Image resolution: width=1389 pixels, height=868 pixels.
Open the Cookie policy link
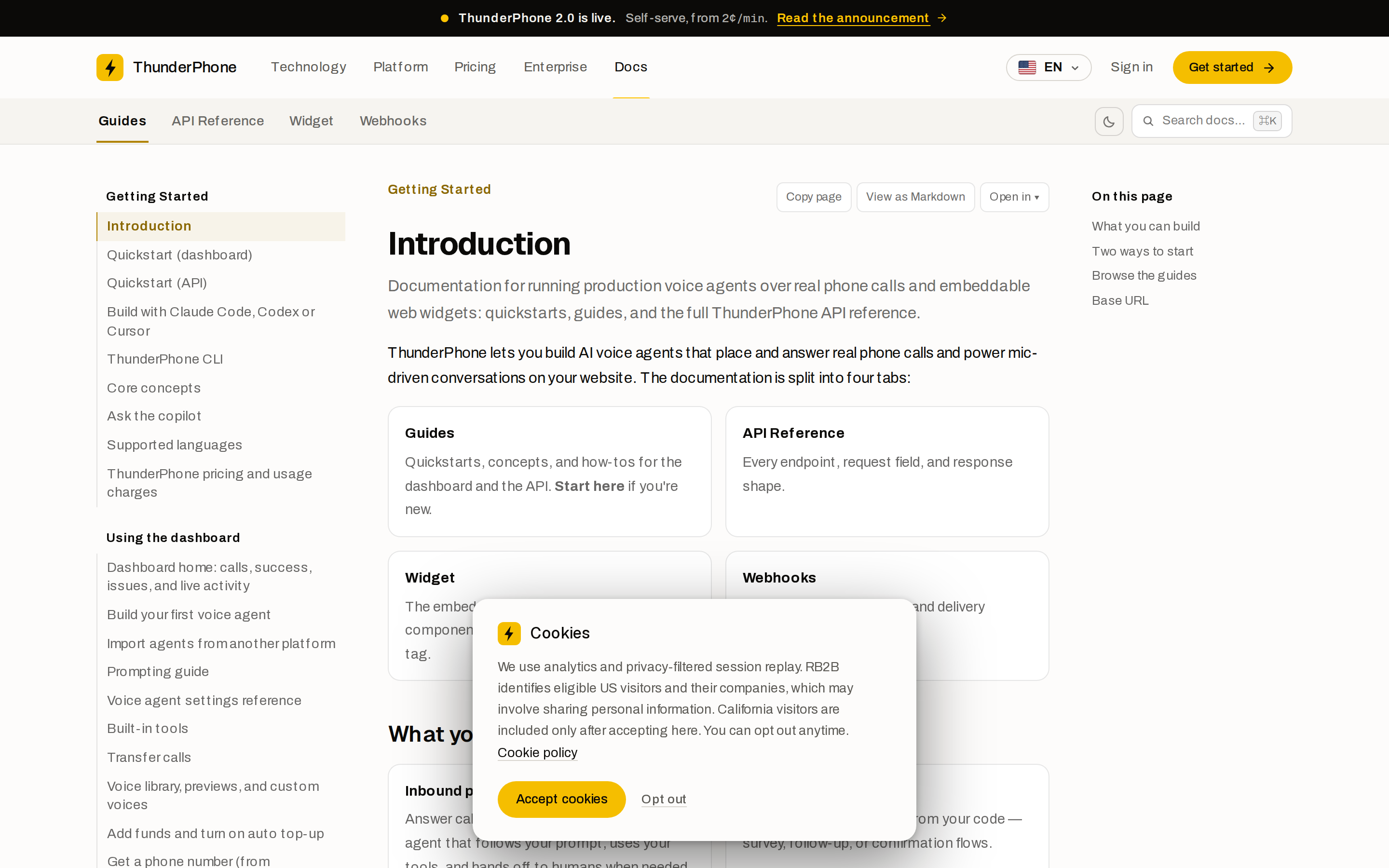tap(537, 753)
